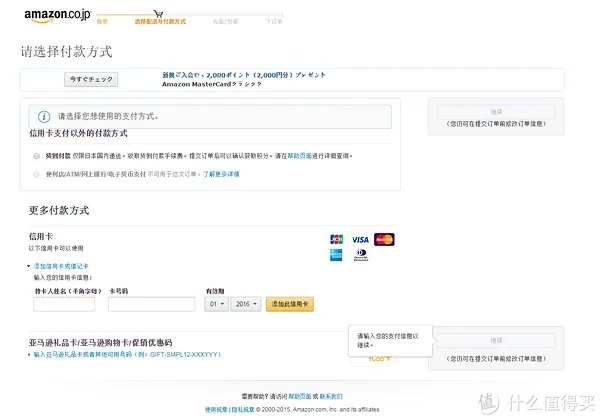Viewport: 600px width, 420px height.
Task: Click the 请选择付款方式 page heading
Action: click(x=67, y=52)
